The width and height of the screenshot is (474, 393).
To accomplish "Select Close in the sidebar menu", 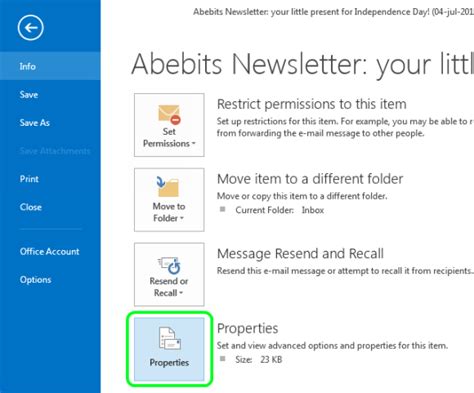I will [31, 207].
